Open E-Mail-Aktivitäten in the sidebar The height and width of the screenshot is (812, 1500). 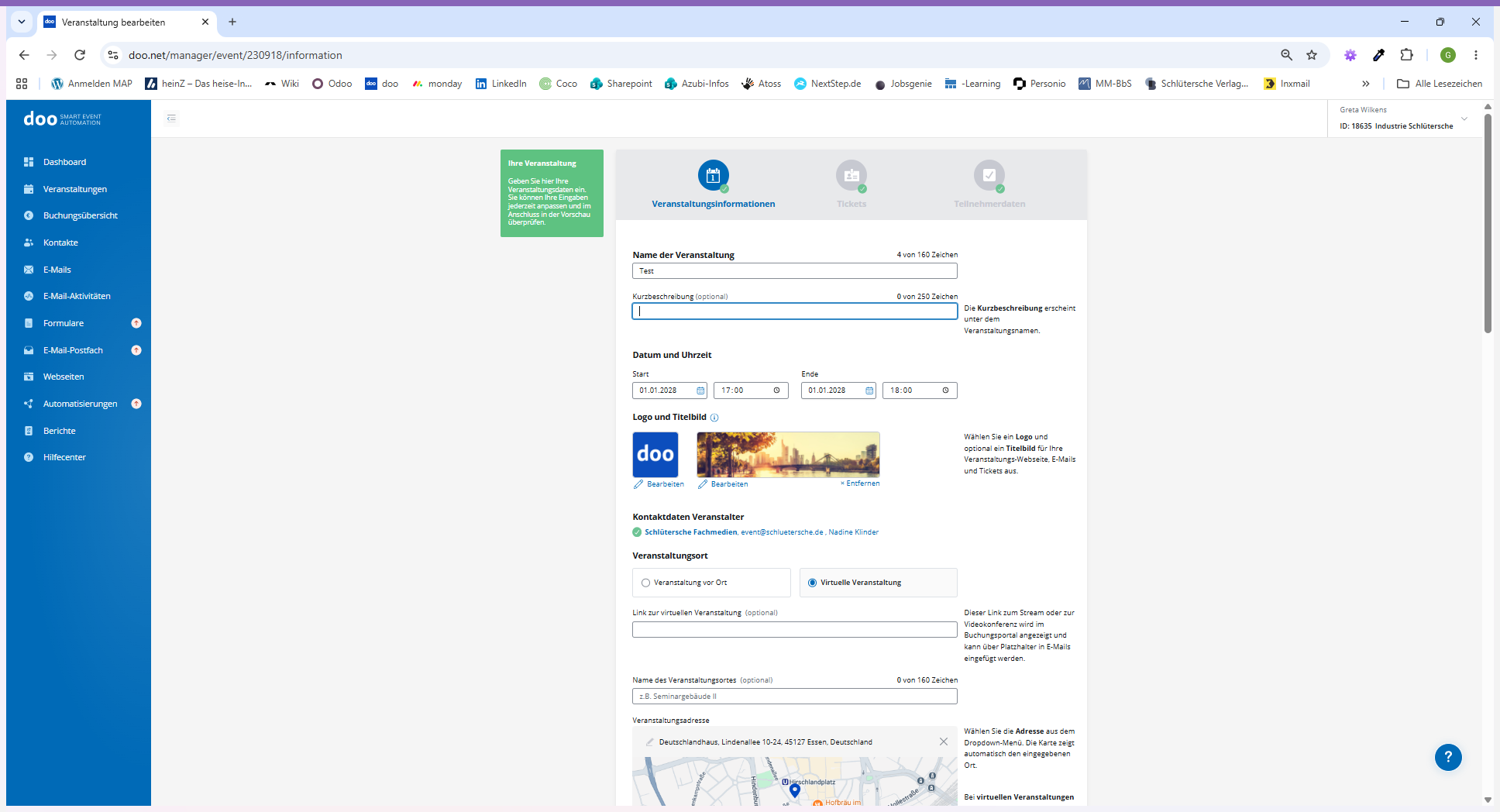78,296
